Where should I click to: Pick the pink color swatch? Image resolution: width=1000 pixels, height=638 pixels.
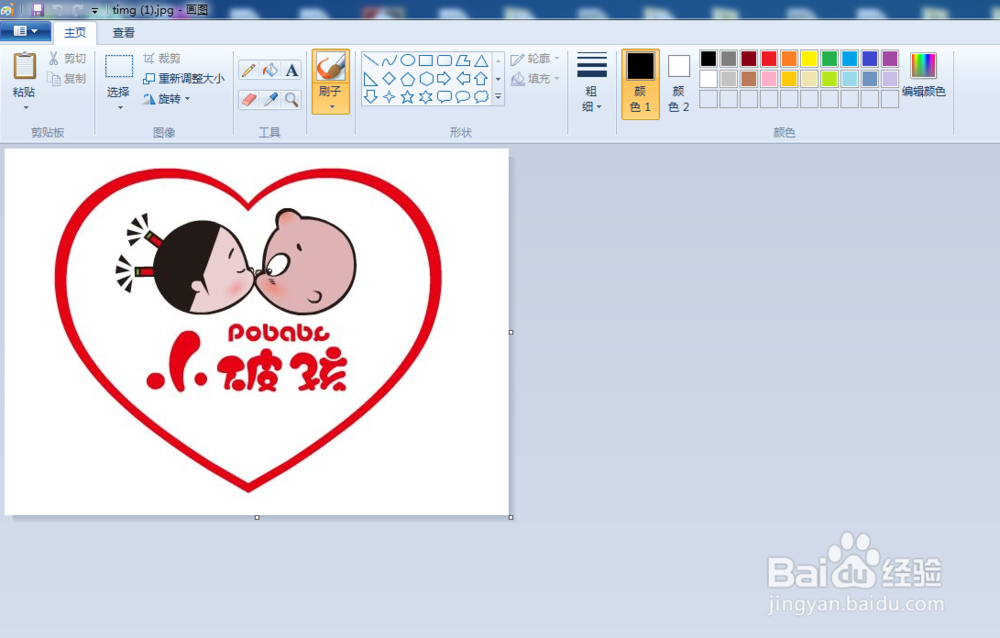(769, 78)
